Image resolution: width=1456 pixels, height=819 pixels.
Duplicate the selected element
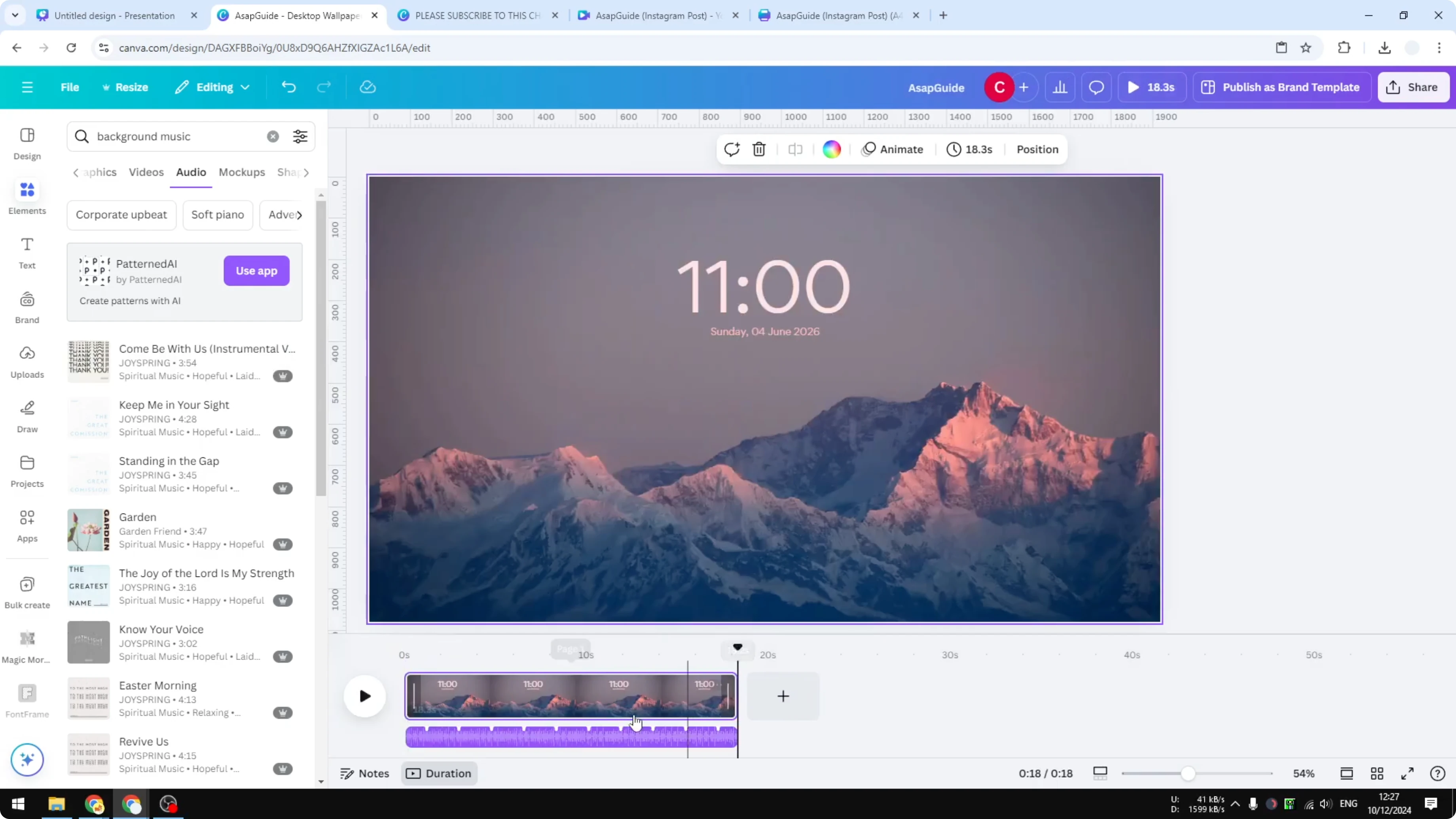(732, 149)
